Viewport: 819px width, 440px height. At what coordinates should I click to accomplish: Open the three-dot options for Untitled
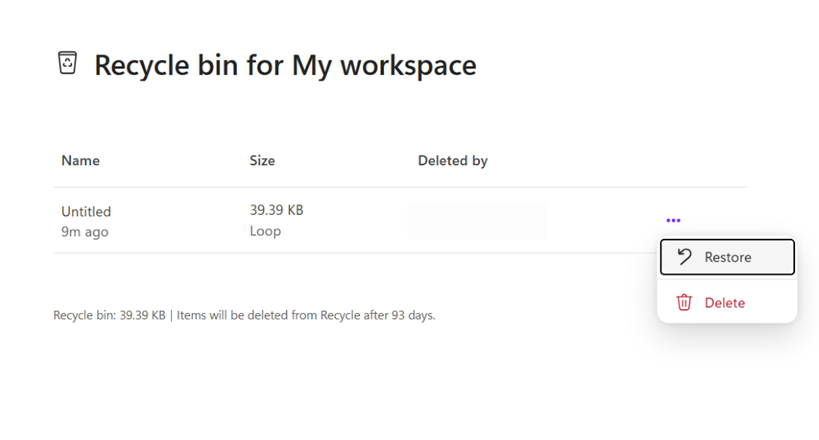click(673, 221)
